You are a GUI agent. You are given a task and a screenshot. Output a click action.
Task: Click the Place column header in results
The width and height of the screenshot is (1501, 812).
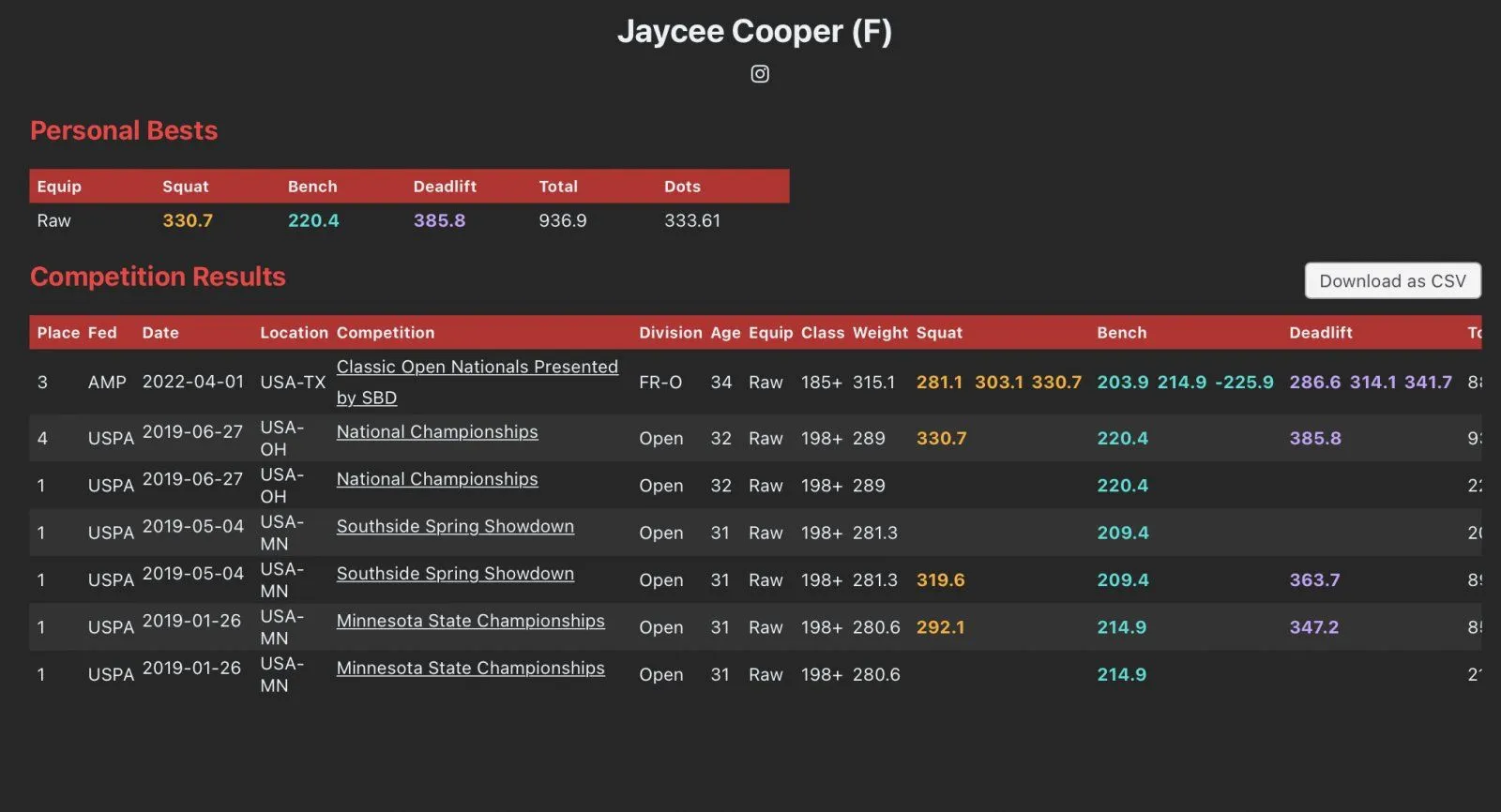click(58, 333)
